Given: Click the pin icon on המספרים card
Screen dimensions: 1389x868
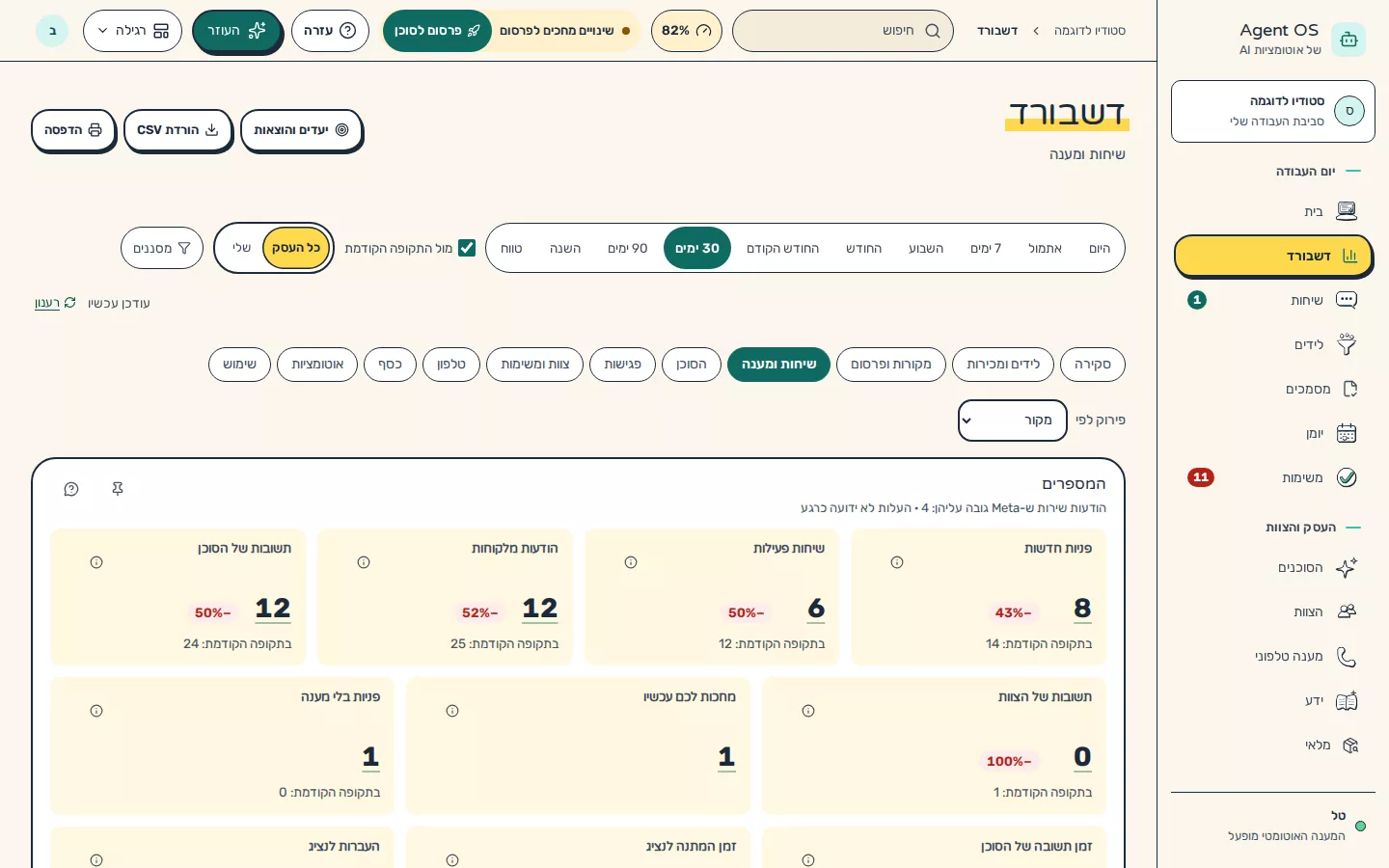Looking at the screenshot, I should pos(118,489).
